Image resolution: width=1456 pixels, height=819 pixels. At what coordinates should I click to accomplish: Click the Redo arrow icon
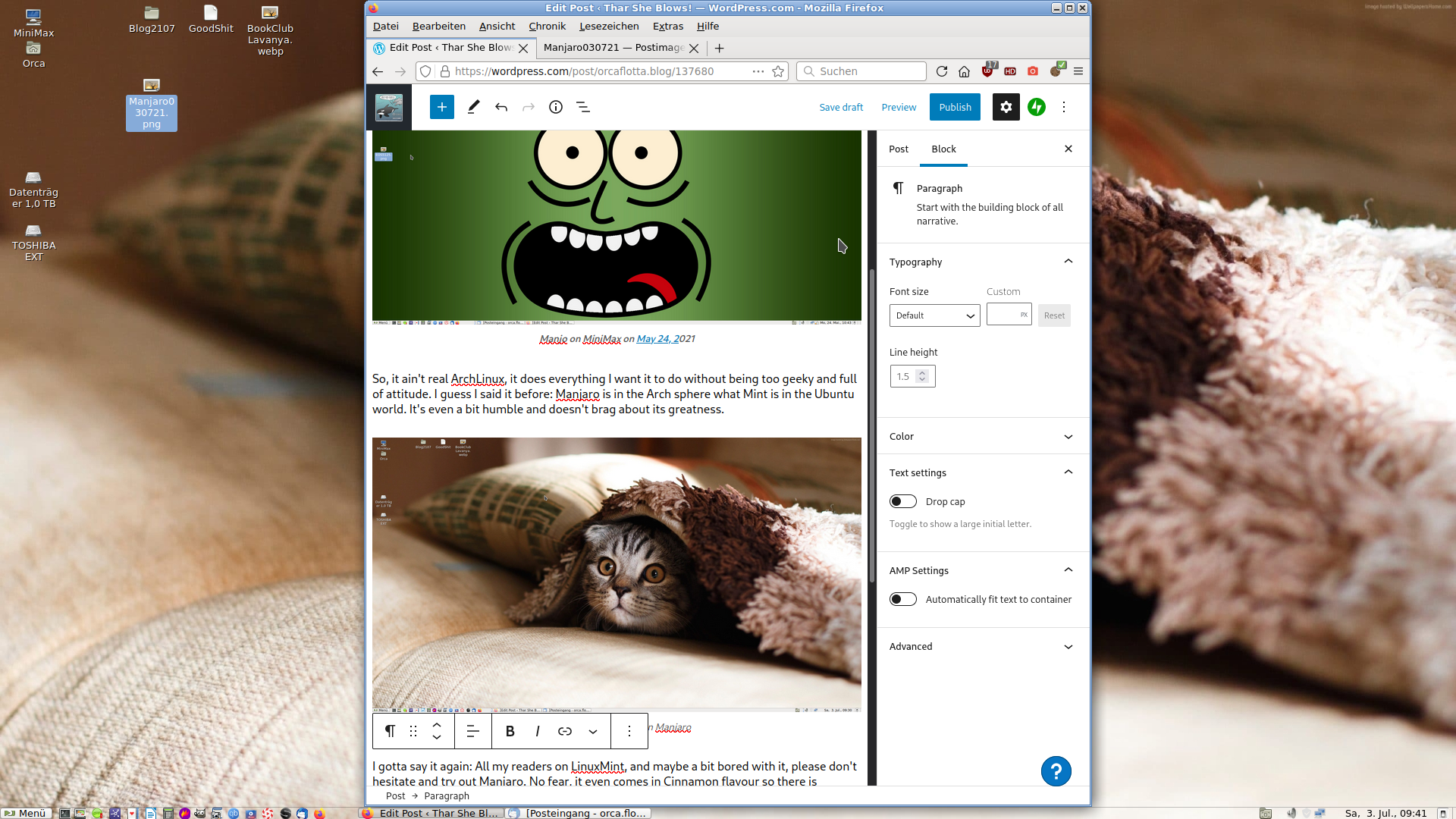tap(529, 107)
